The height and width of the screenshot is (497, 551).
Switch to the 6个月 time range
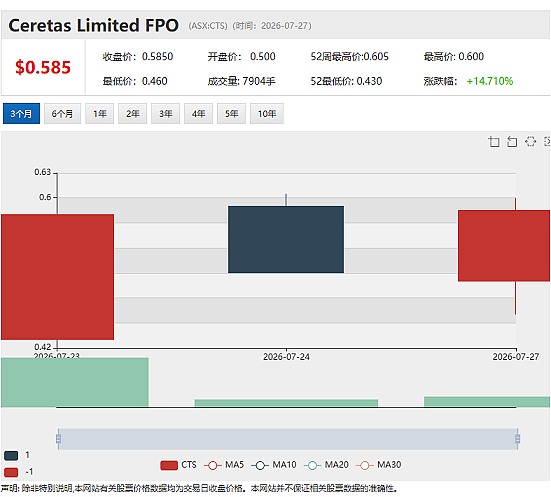tap(63, 114)
